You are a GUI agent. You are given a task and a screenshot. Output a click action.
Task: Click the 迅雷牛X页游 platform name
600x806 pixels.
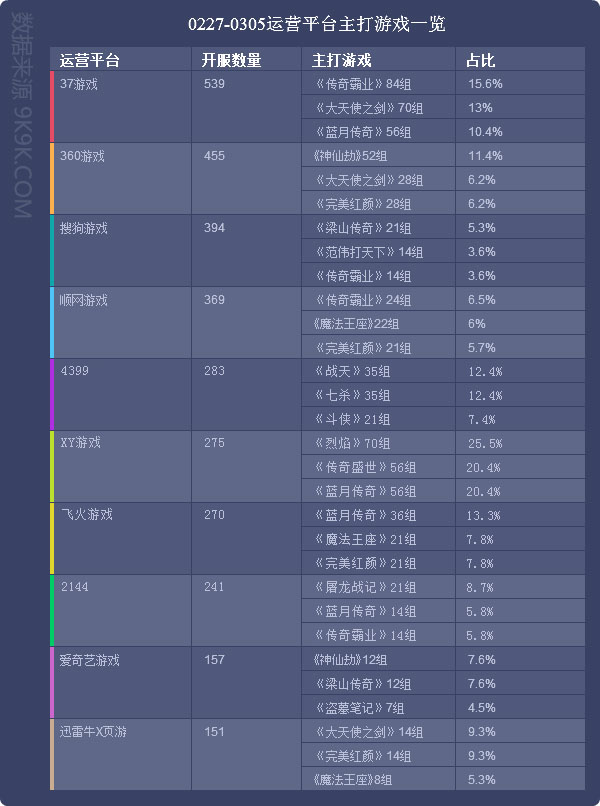pos(93,732)
